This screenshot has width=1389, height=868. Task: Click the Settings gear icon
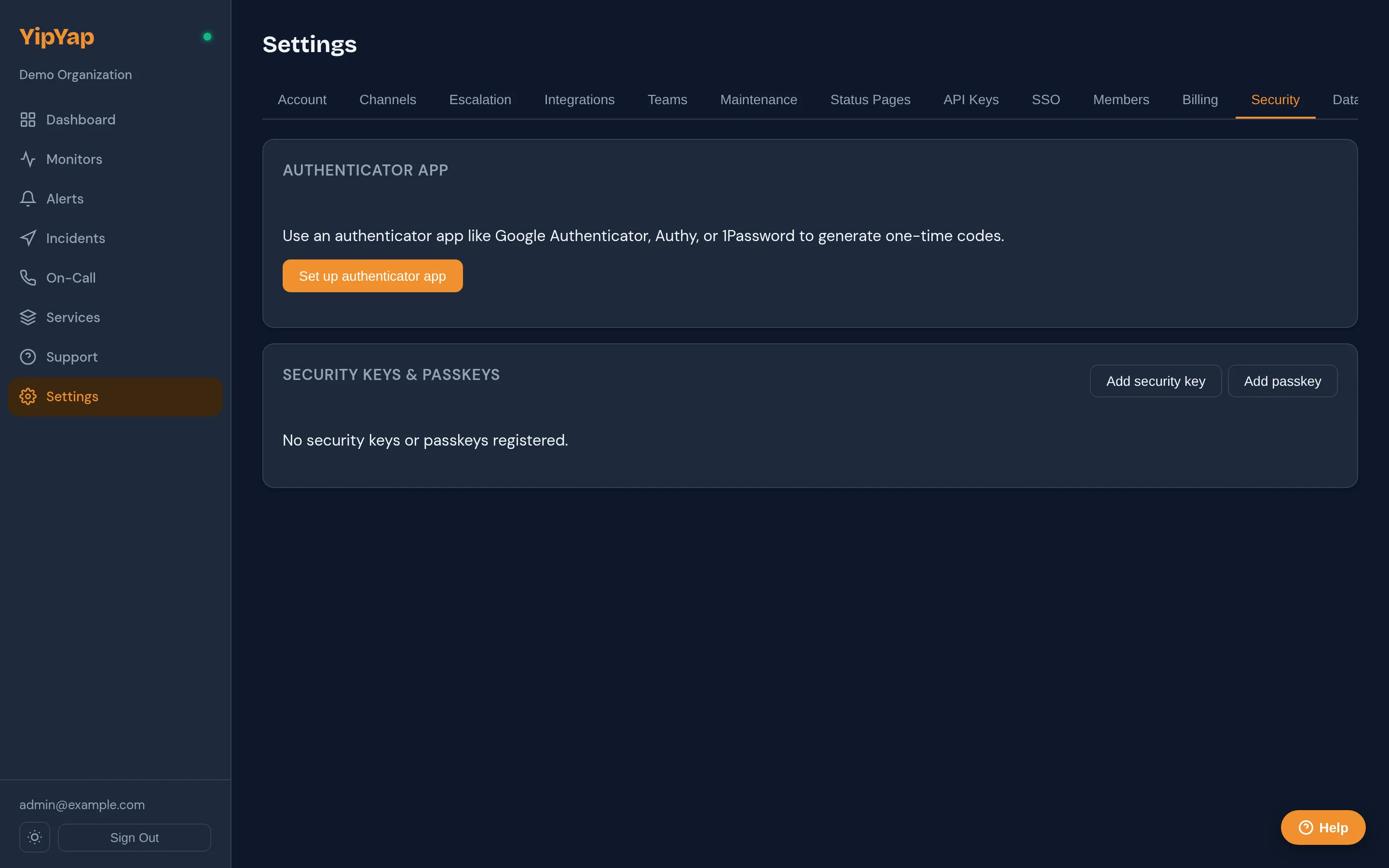coord(27,396)
